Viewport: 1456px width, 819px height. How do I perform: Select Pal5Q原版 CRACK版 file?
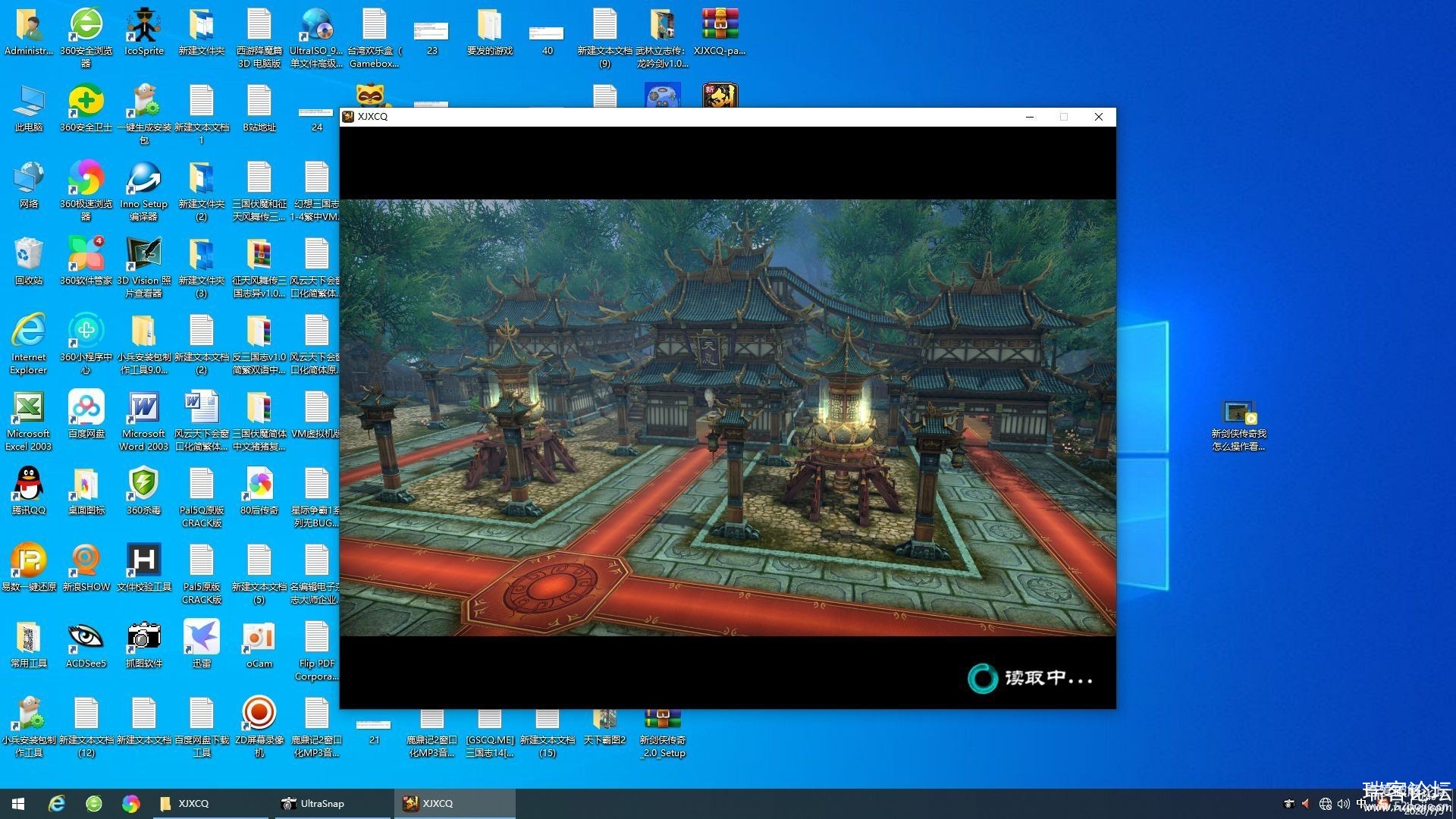point(202,497)
